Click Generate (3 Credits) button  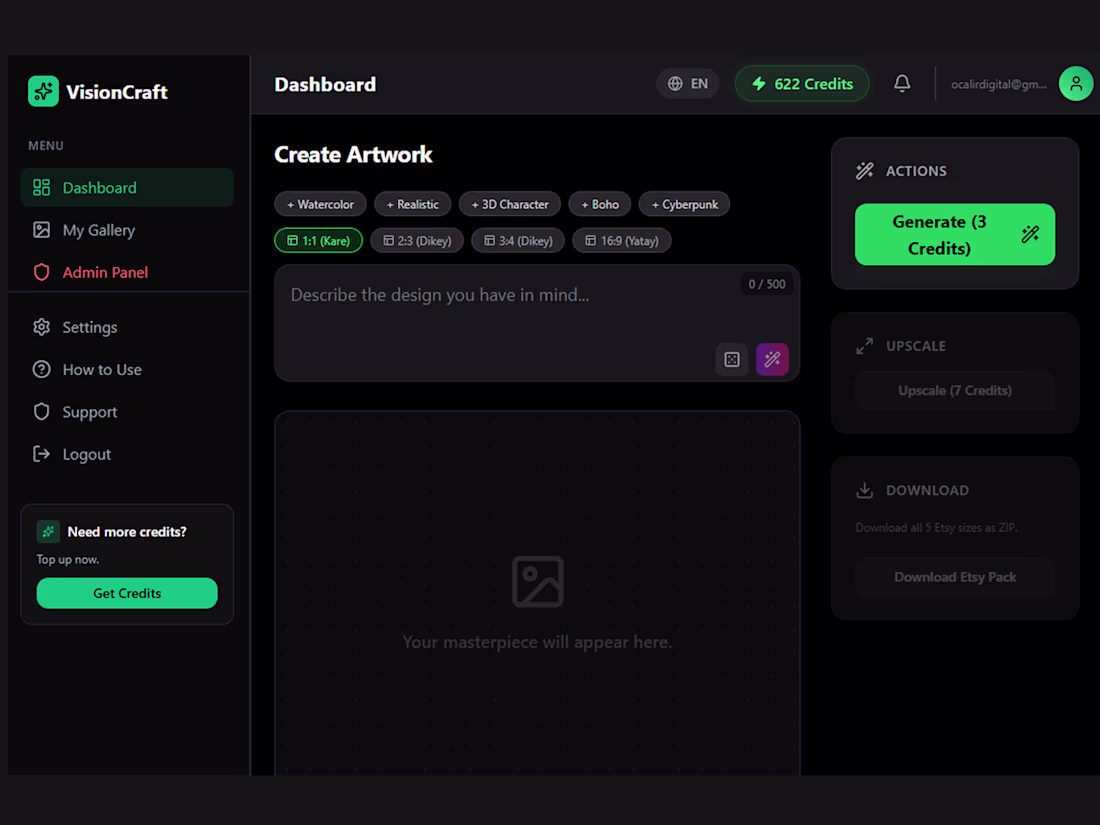(x=955, y=234)
